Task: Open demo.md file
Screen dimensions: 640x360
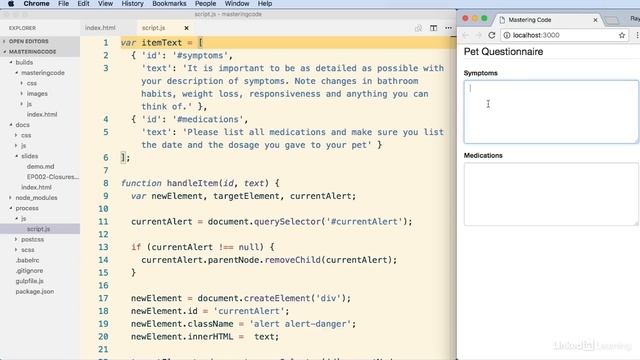Action: tap(40, 167)
